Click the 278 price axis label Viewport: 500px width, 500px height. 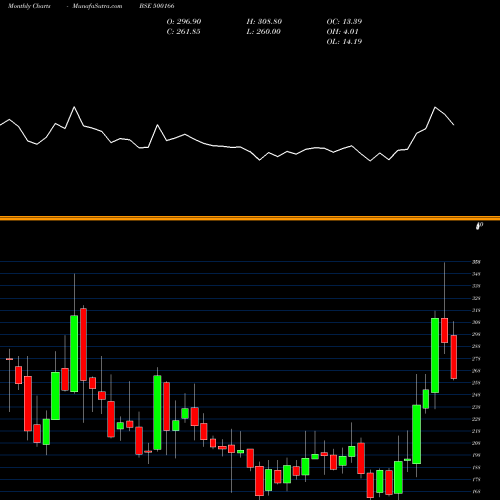point(476,359)
